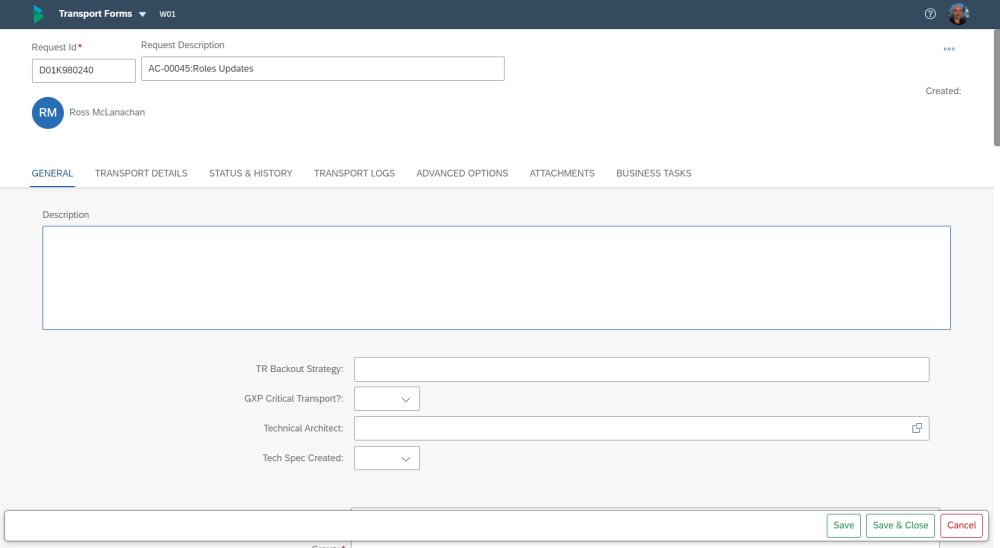This screenshot has height=548, width=1000.
Task: Click the Save button
Action: pos(843,526)
